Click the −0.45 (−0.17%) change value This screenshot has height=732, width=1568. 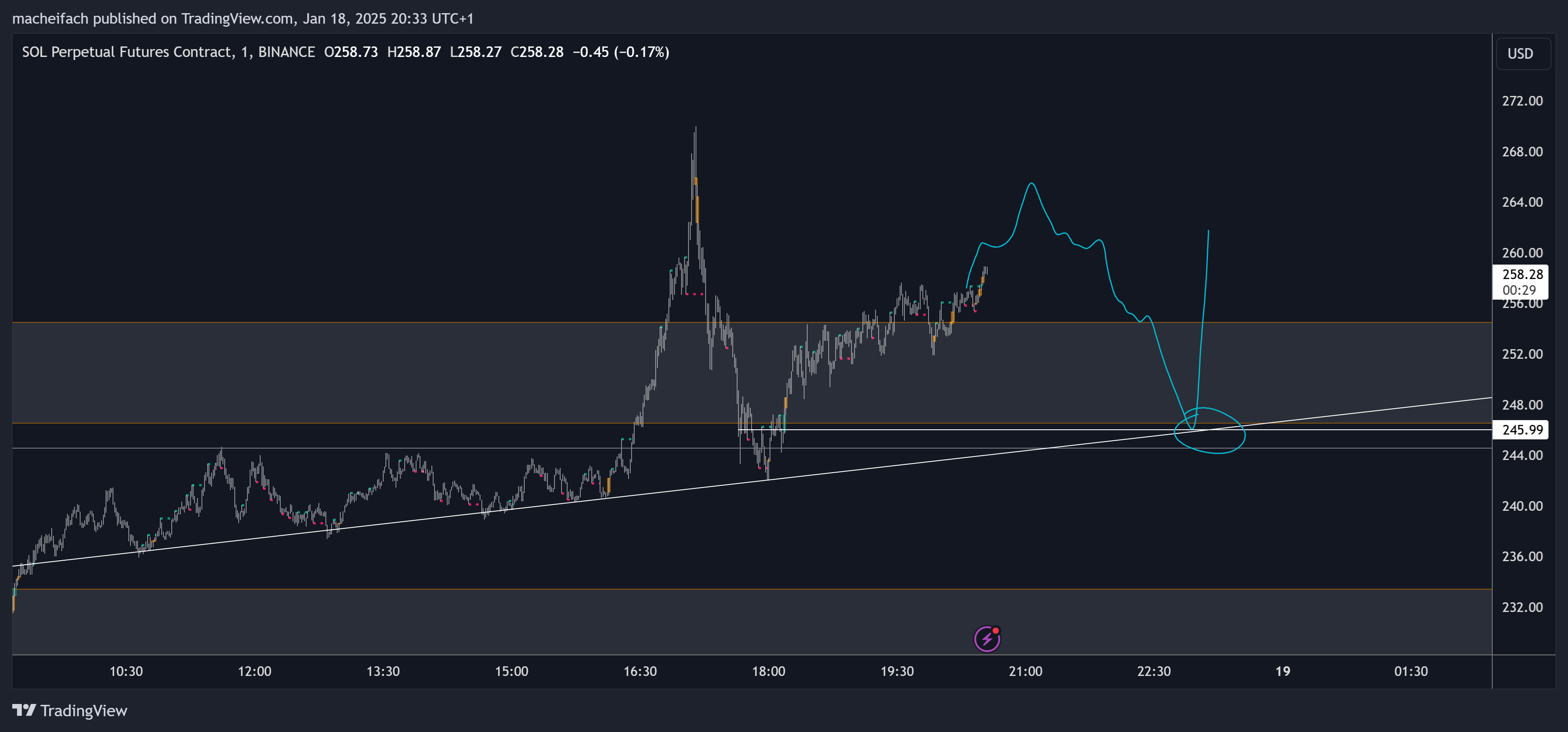tap(620, 52)
